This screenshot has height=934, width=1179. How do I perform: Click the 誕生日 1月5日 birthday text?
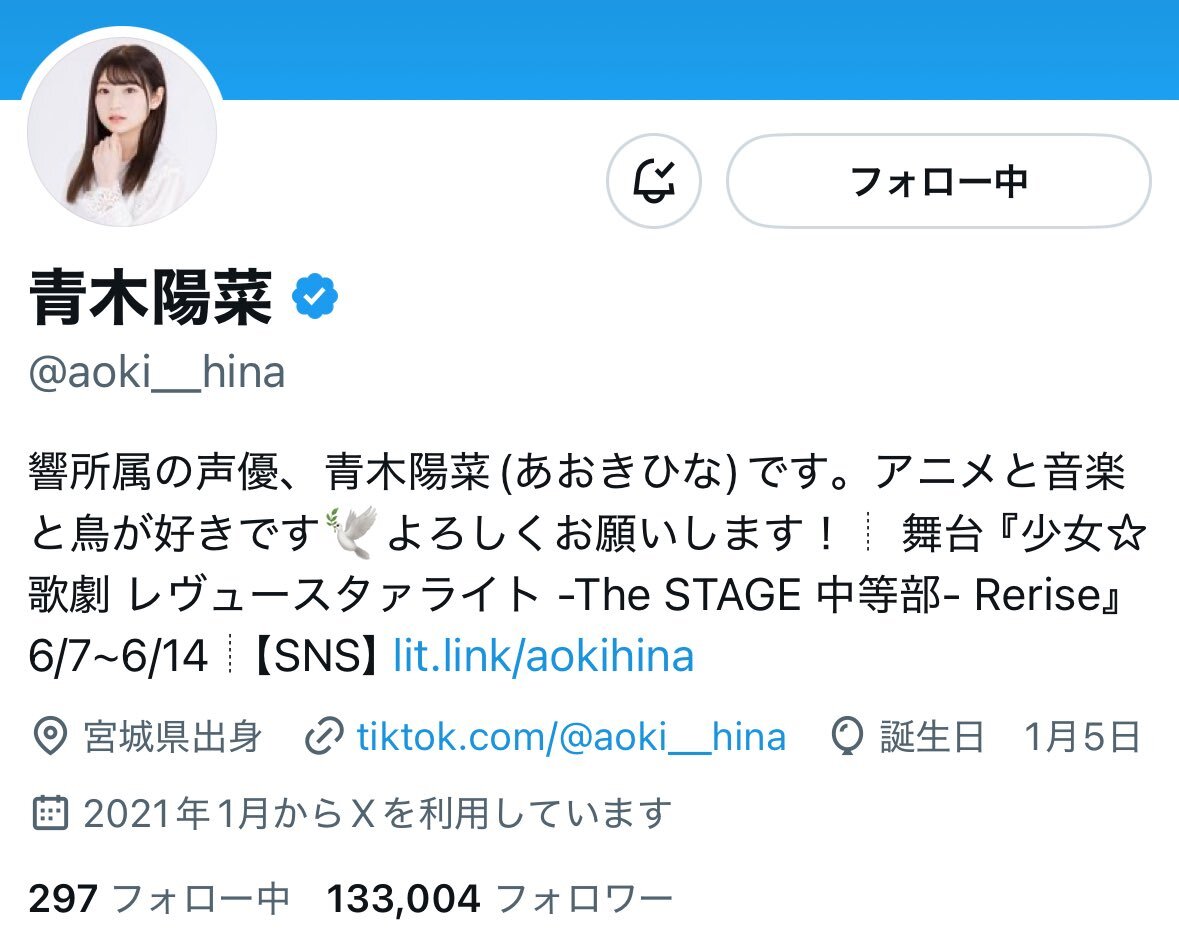1011,736
